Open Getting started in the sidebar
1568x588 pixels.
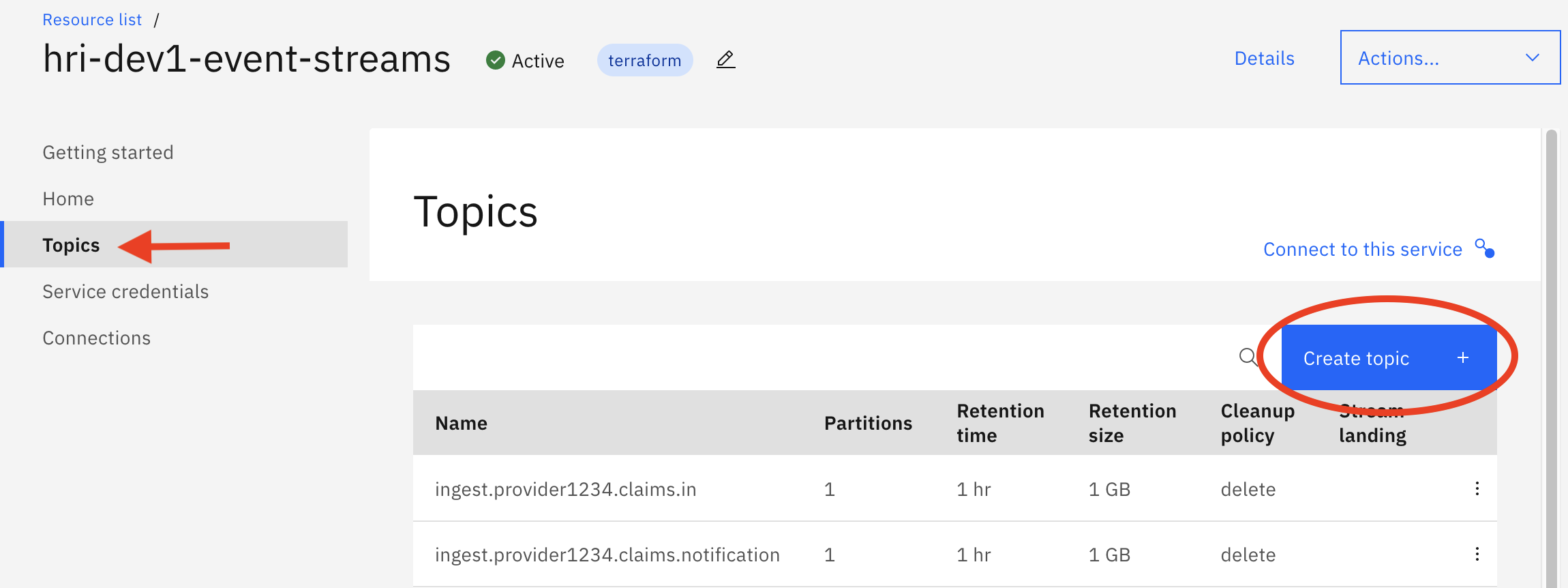[x=108, y=152]
